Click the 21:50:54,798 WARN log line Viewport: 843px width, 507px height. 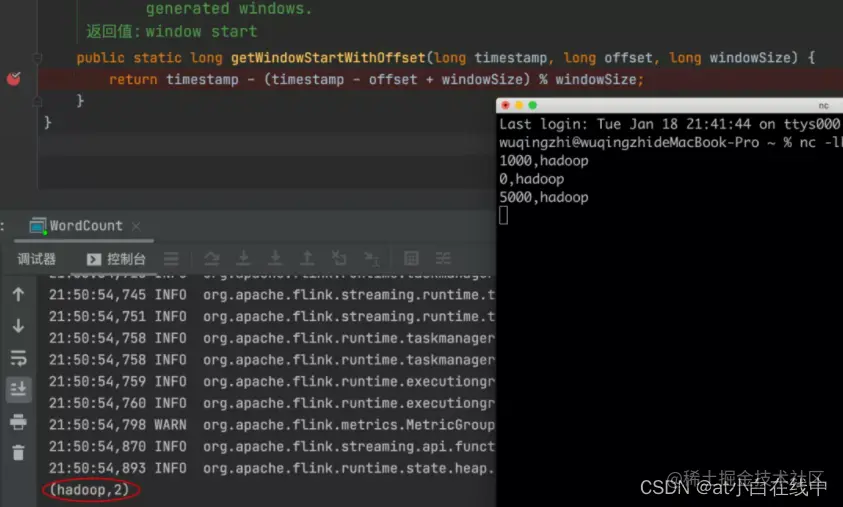272,425
